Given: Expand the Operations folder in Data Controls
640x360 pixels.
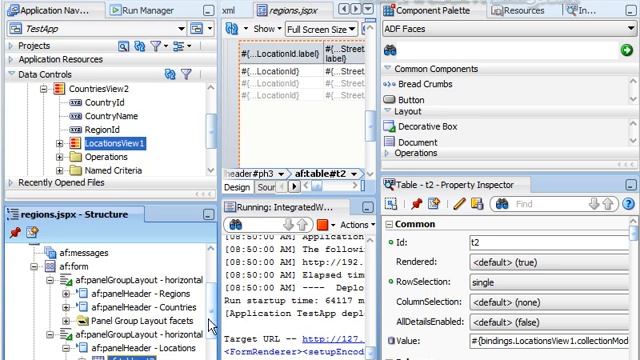Looking at the screenshot, I should click(60, 157).
